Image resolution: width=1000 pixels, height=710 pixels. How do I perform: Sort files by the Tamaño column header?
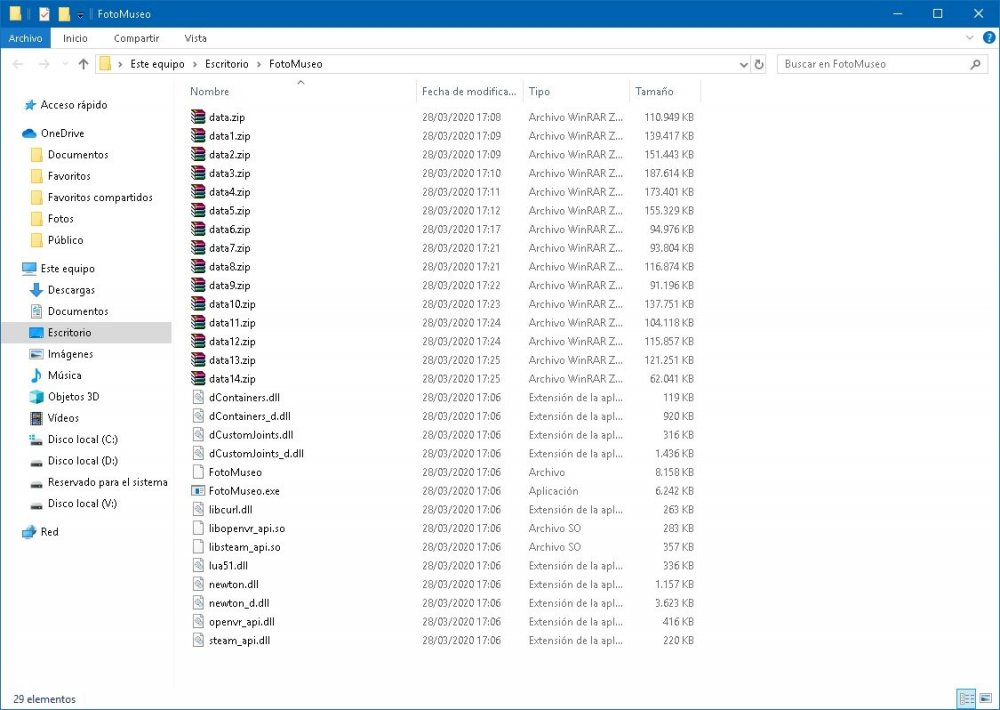click(x=654, y=91)
